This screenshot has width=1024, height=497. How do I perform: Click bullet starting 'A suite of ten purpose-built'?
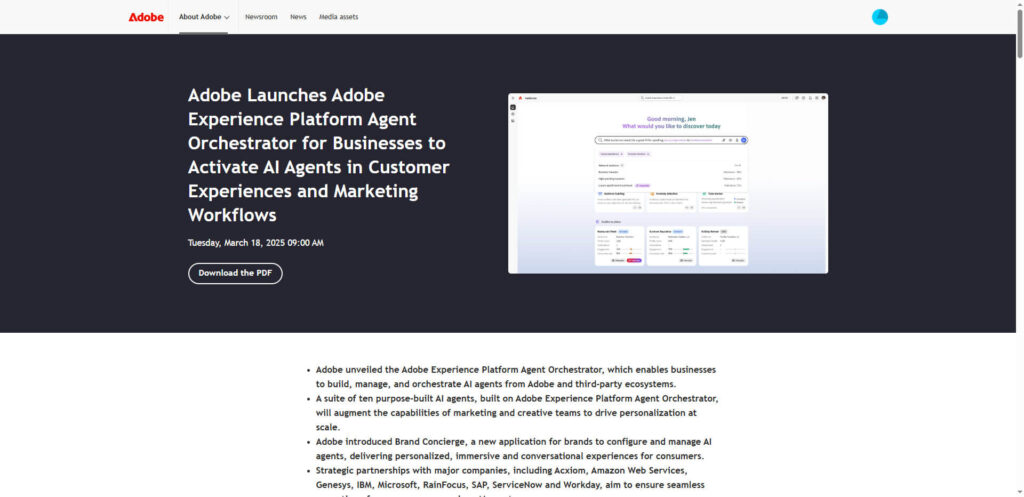(517, 413)
